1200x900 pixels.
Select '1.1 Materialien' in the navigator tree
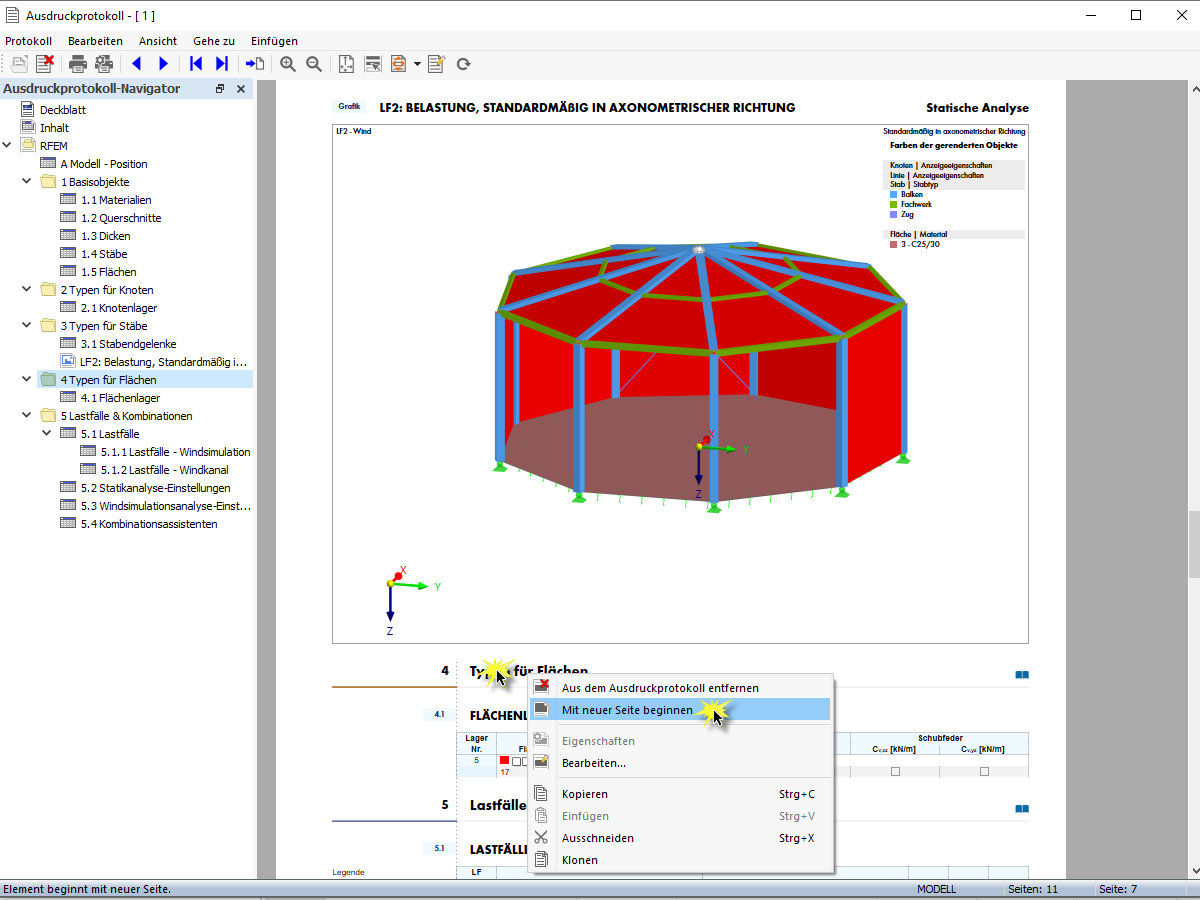[x=116, y=200]
